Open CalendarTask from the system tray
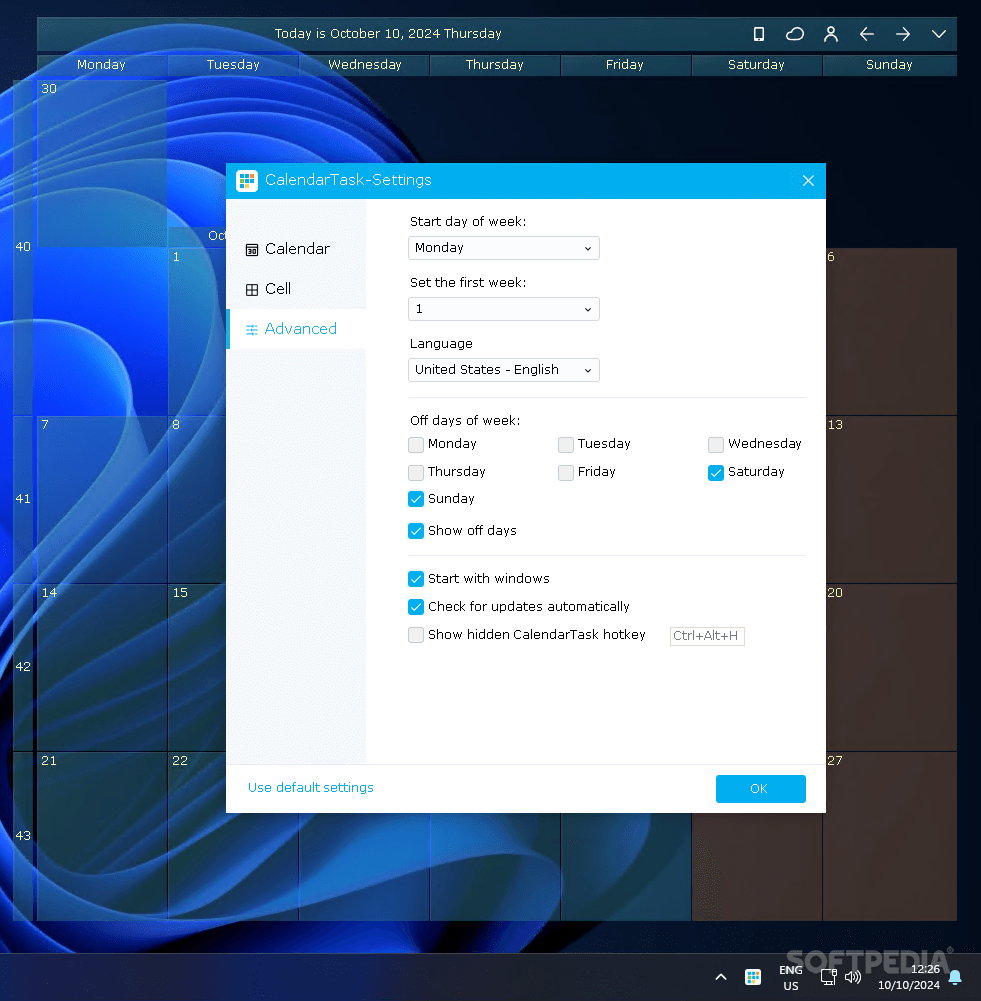 [753, 976]
